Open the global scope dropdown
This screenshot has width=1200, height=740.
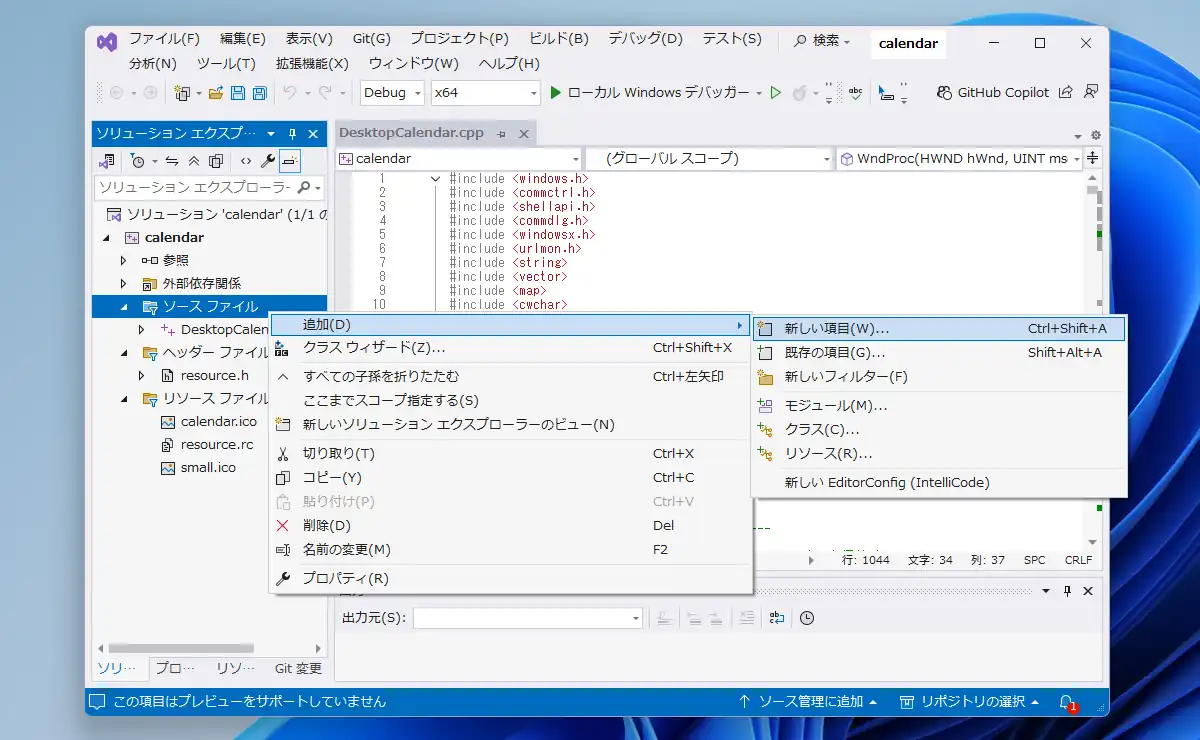click(710, 158)
